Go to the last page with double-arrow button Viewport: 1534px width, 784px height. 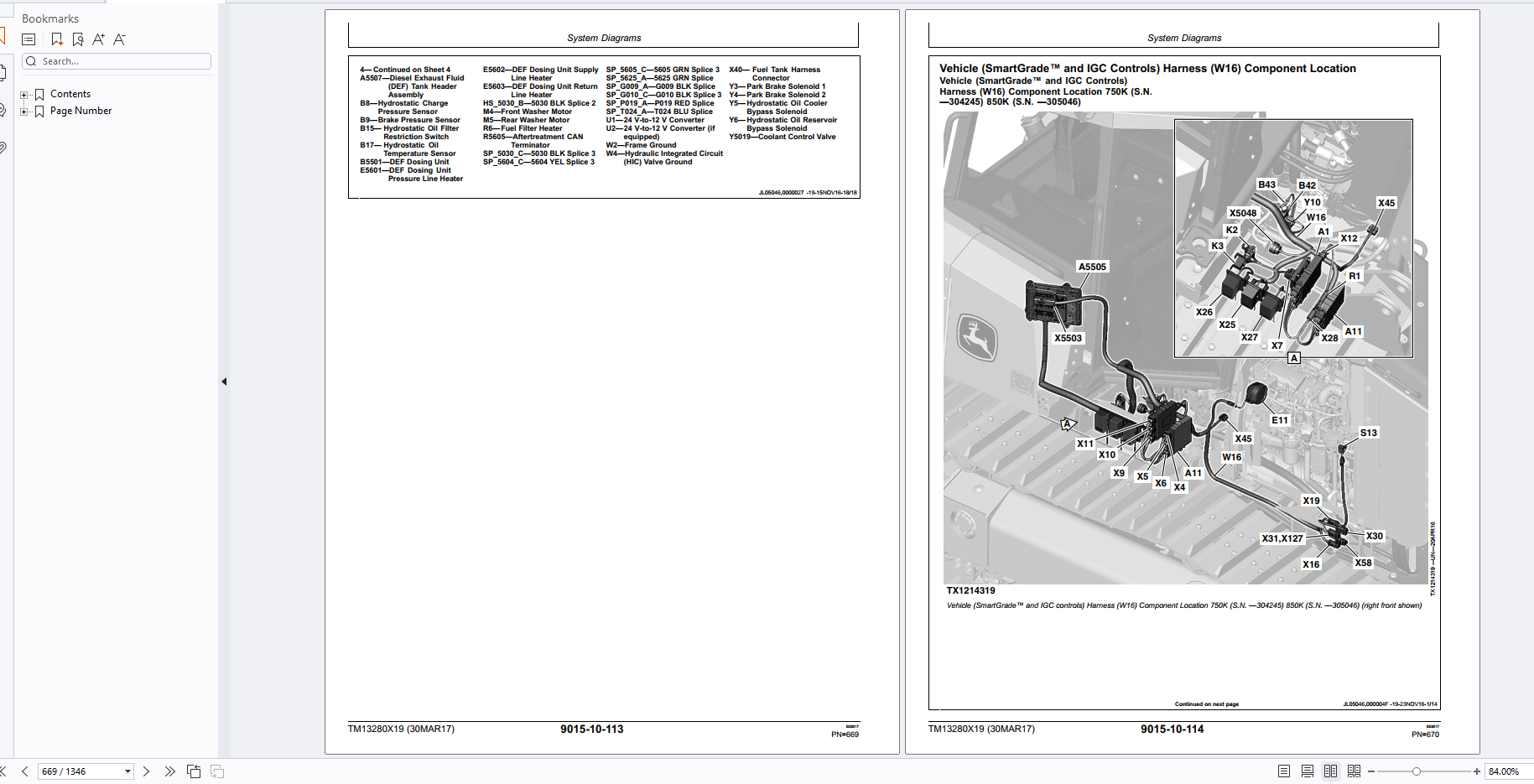170,771
